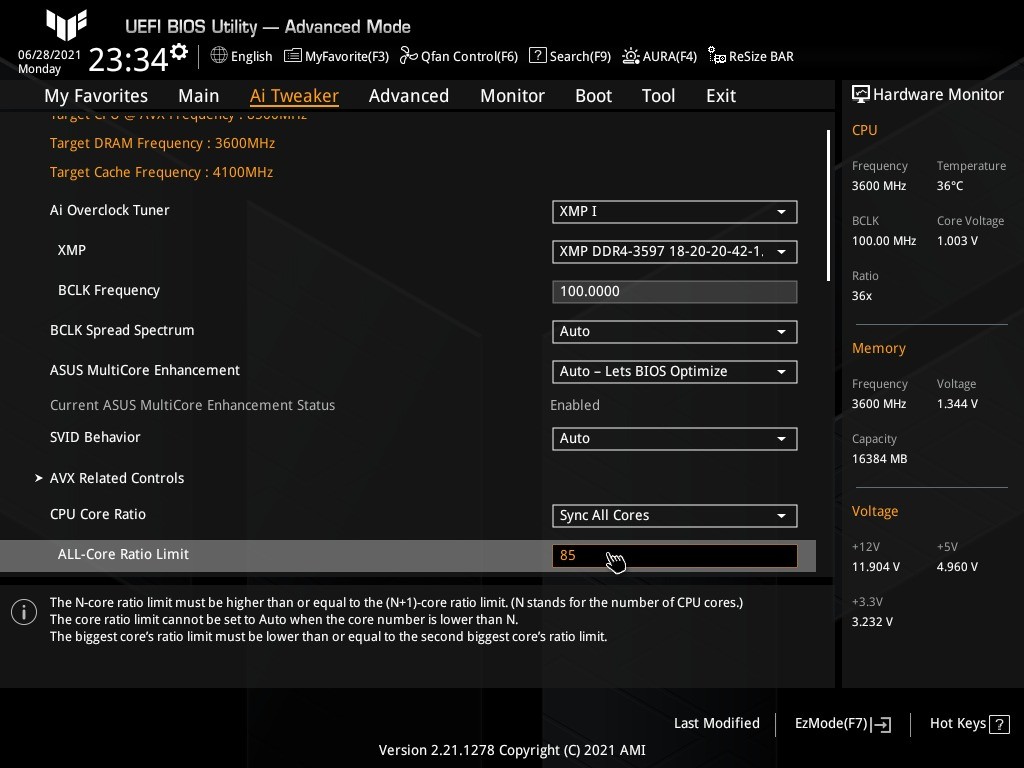Click the globe language icon
The image size is (1024, 768).
219,56
